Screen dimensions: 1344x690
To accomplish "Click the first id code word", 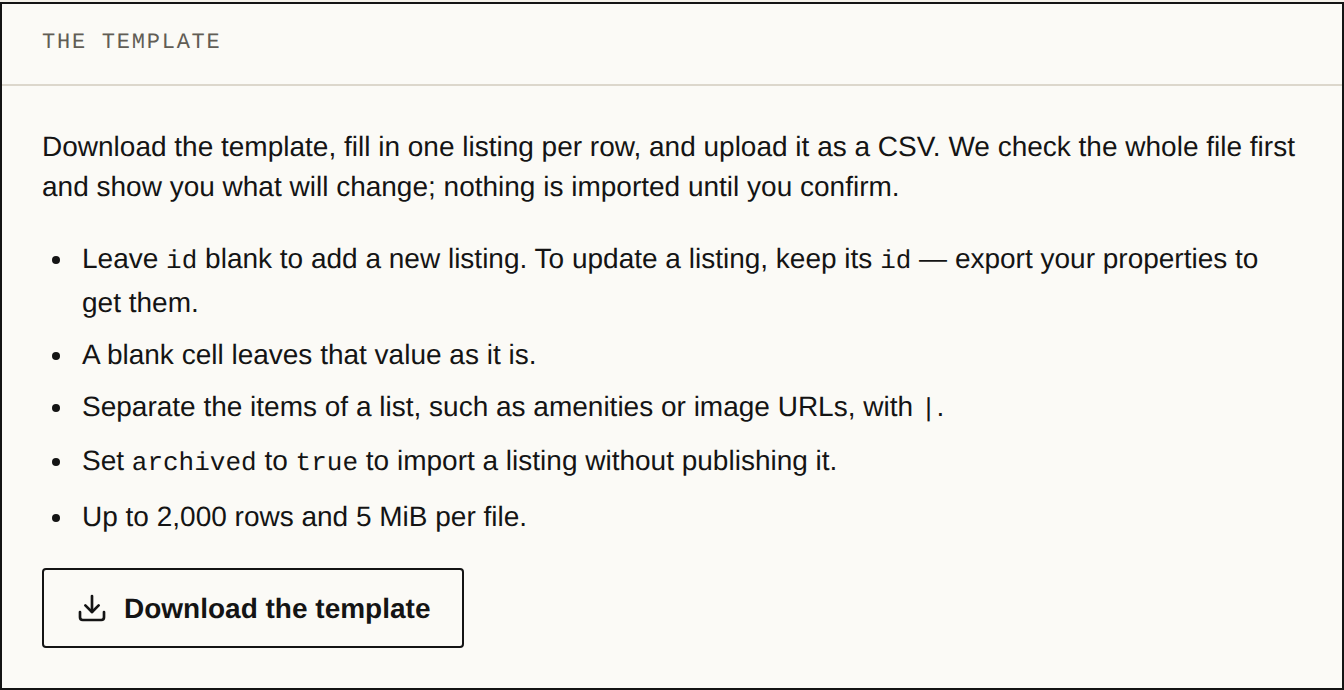I will pos(181,260).
